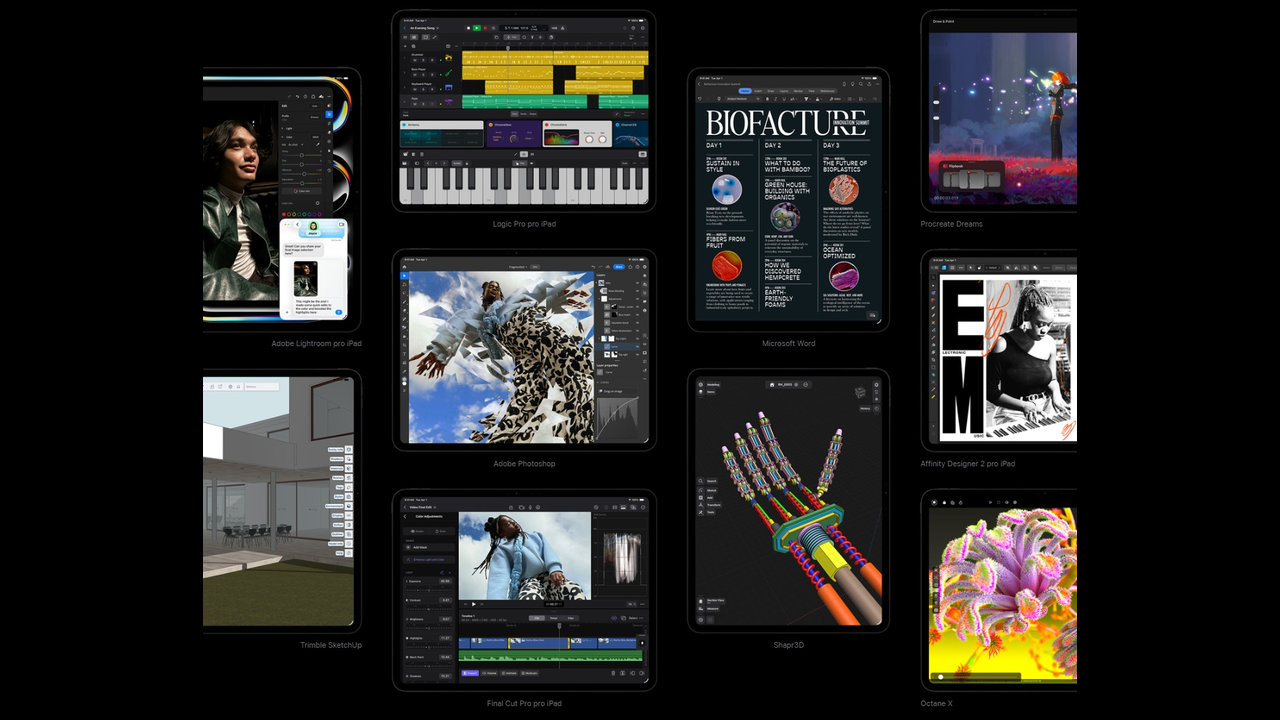Click the back arrow beside Color Adjustments

tap(406, 516)
